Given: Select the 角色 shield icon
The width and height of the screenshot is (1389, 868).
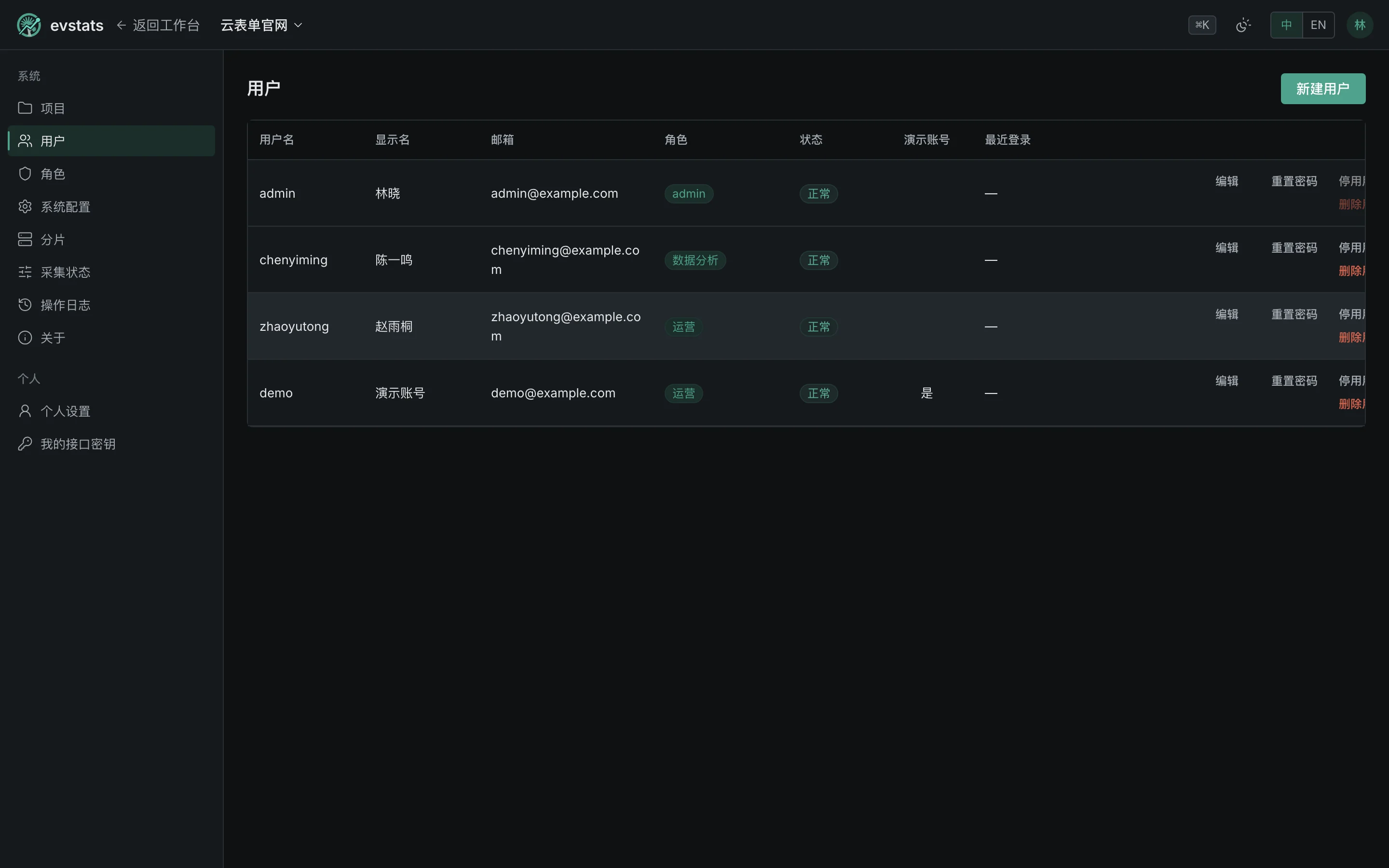Looking at the screenshot, I should click(25, 174).
